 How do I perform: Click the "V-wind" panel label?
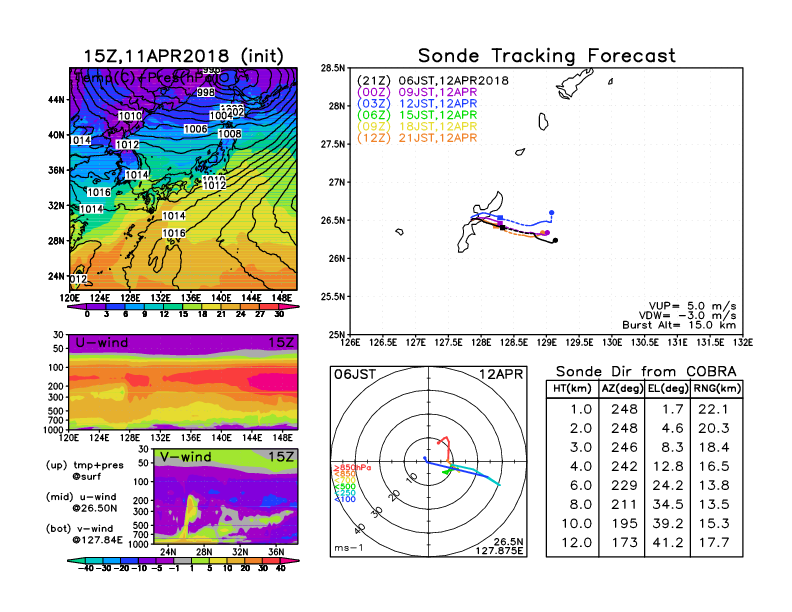(185, 457)
